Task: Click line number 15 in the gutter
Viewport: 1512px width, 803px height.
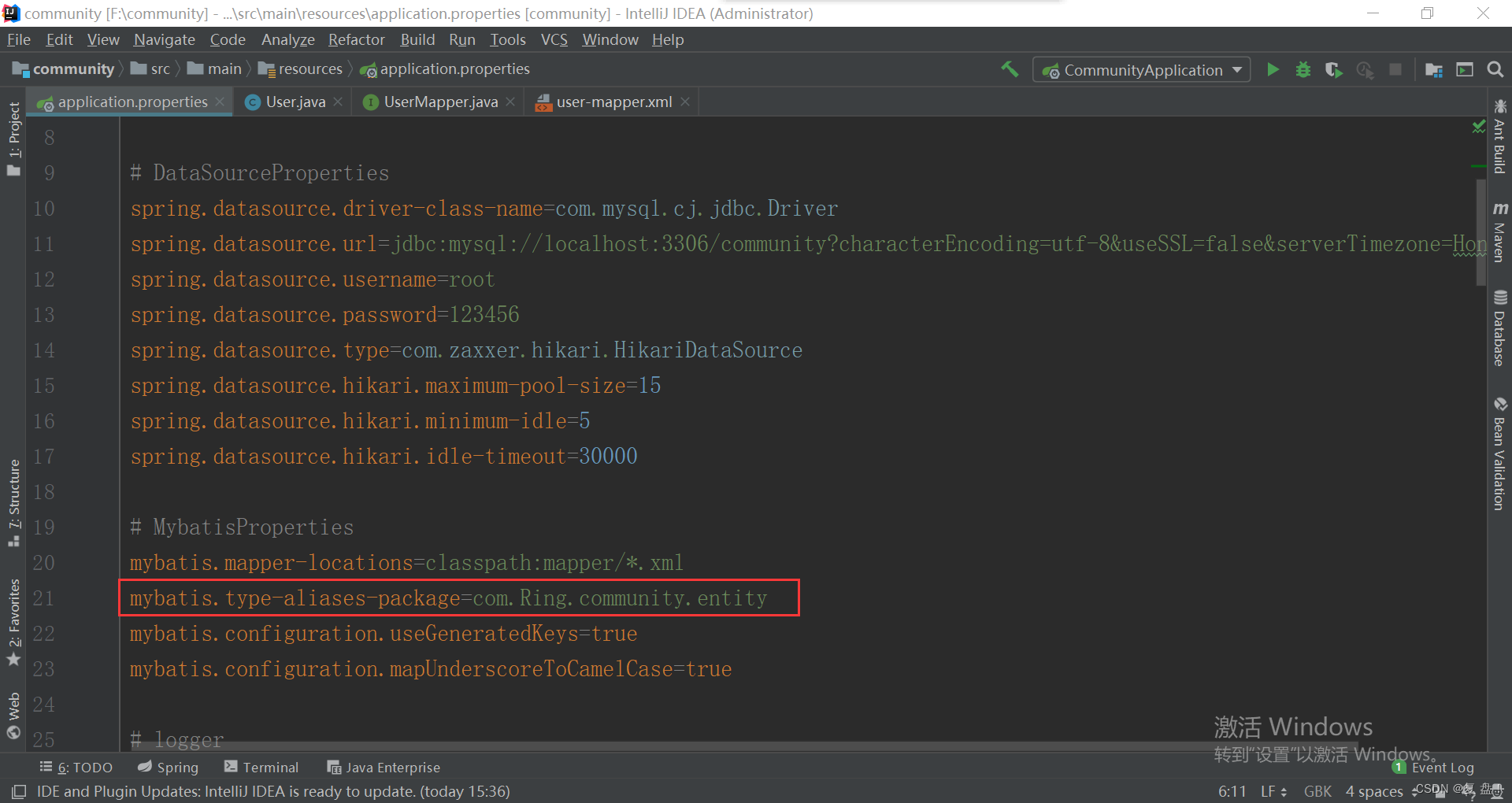Action: (44, 386)
